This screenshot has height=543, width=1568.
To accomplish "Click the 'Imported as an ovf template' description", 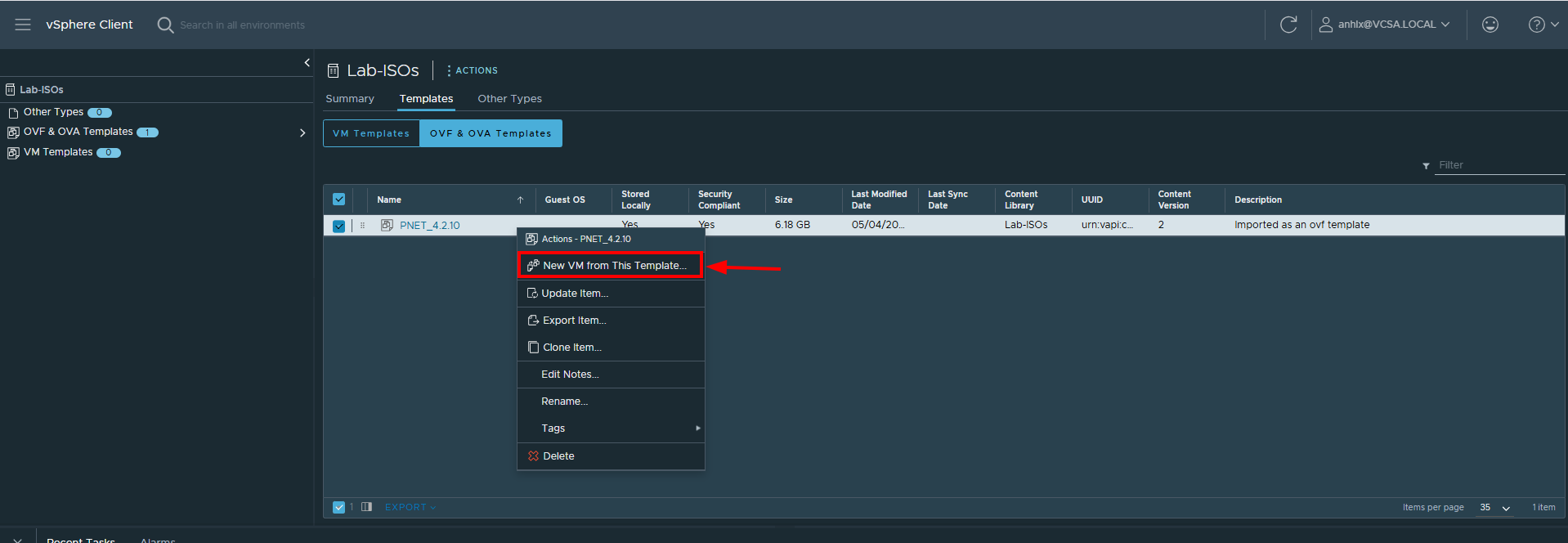I will [x=1301, y=225].
